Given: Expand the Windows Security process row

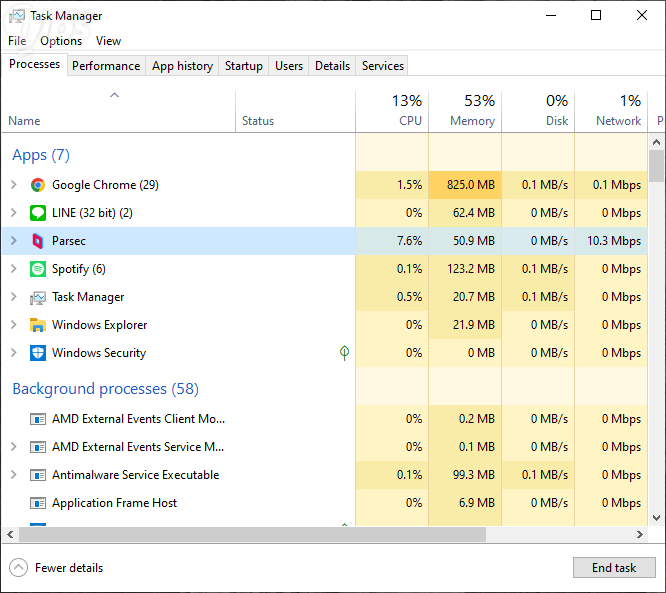Looking at the screenshot, I should point(14,353).
